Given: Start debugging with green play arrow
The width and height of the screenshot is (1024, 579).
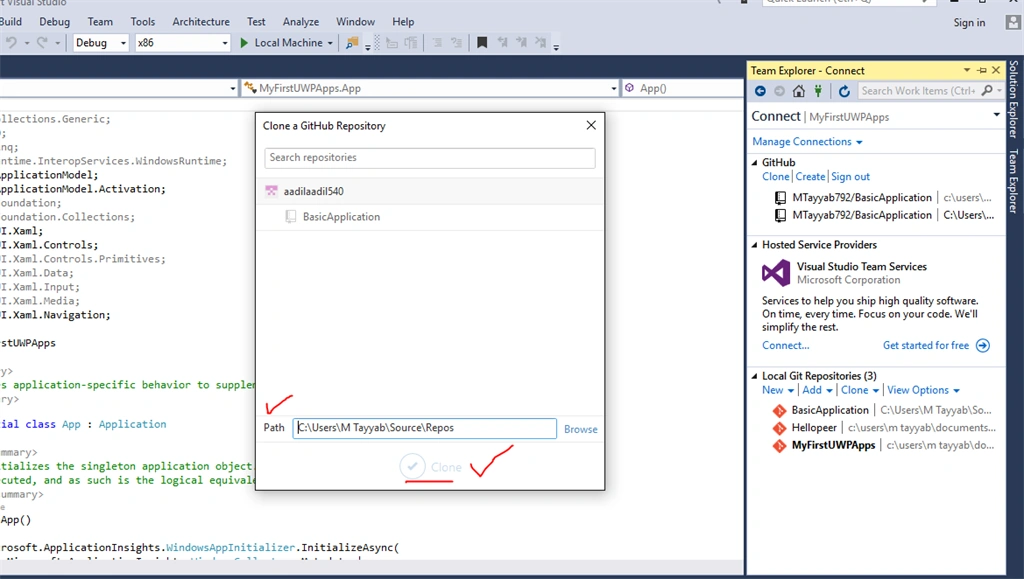Looking at the screenshot, I should coord(244,42).
